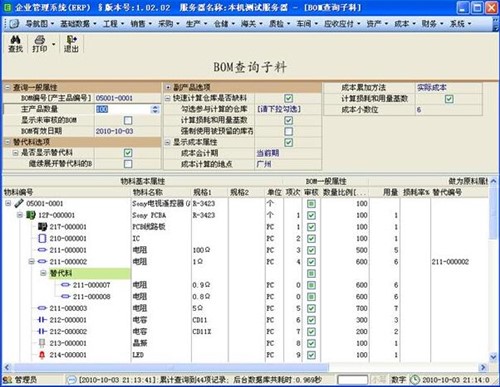Image resolution: width=500 pixels, height=387 pixels.
Task: Click the 替代编号 column header
Action: click(x=460, y=192)
